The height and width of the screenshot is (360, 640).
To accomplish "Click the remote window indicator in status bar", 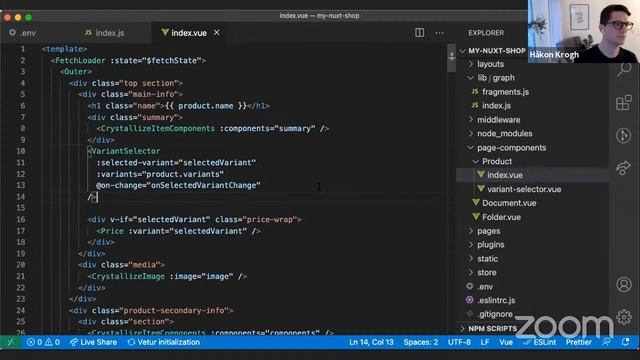I will pyautogui.click(x=11, y=342).
